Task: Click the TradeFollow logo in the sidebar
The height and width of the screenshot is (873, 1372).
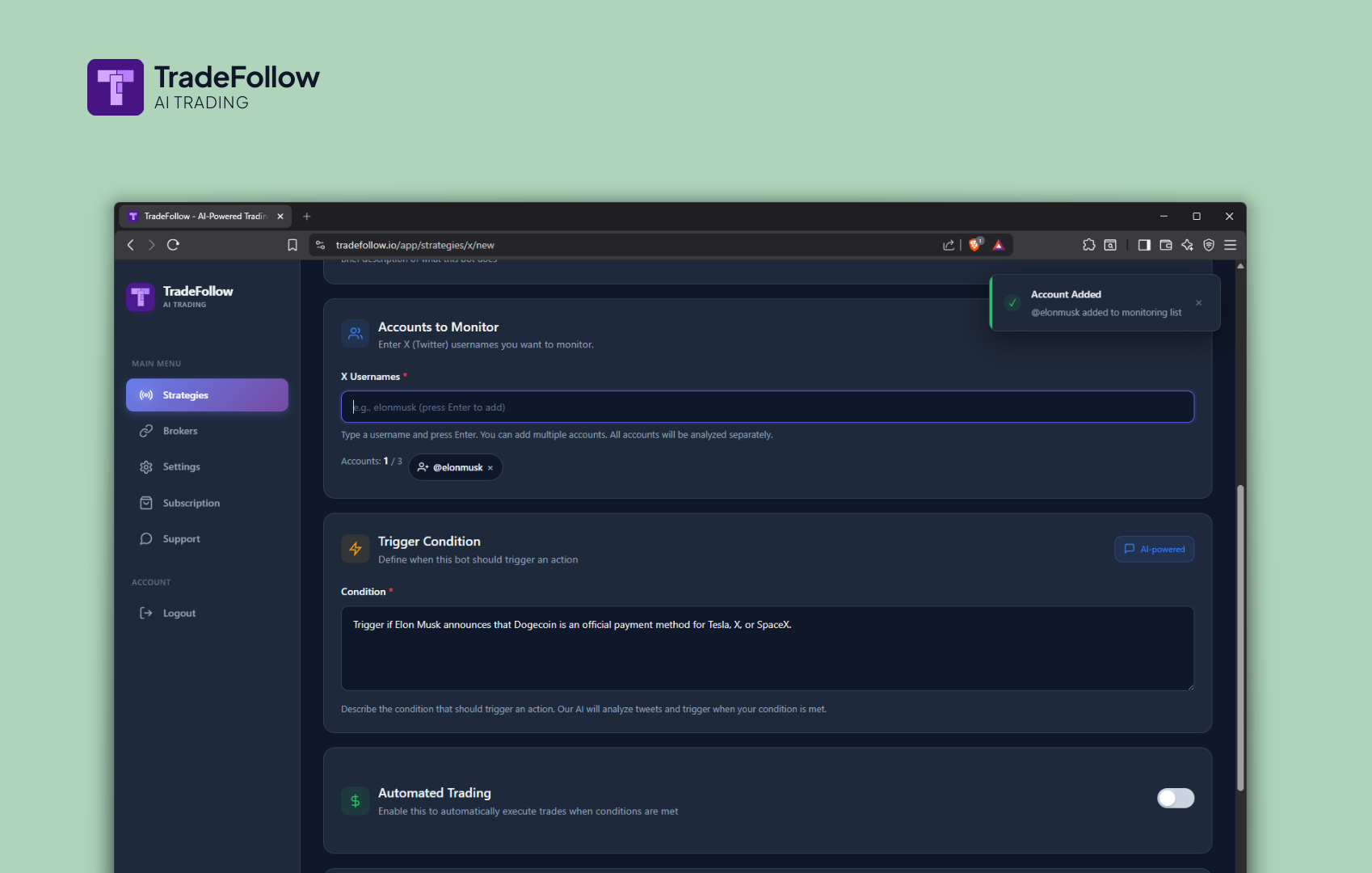Action: (x=141, y=297)
